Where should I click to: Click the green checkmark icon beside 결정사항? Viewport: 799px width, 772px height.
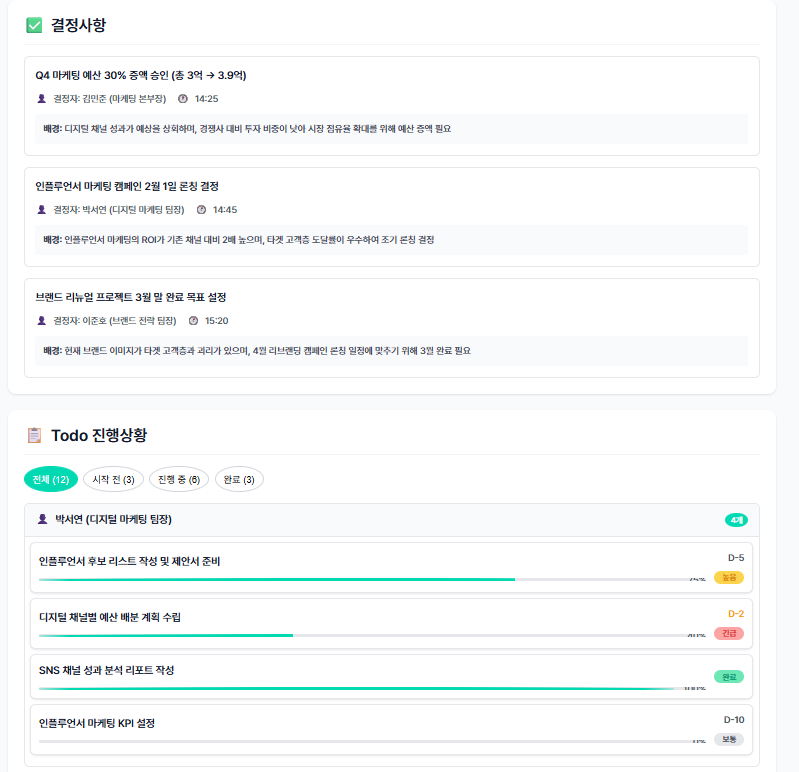[x=34, y=25]
